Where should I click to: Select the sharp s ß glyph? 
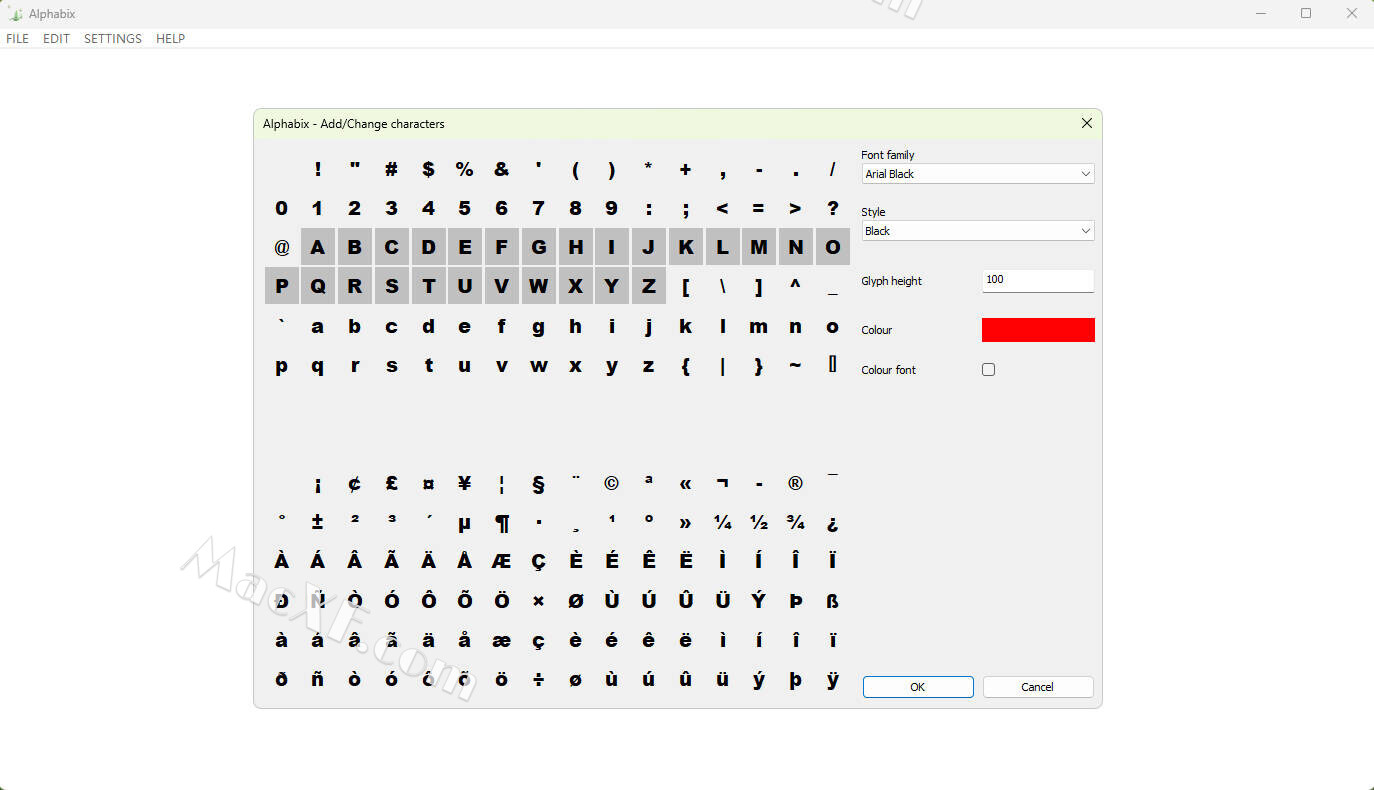point(832,601)
